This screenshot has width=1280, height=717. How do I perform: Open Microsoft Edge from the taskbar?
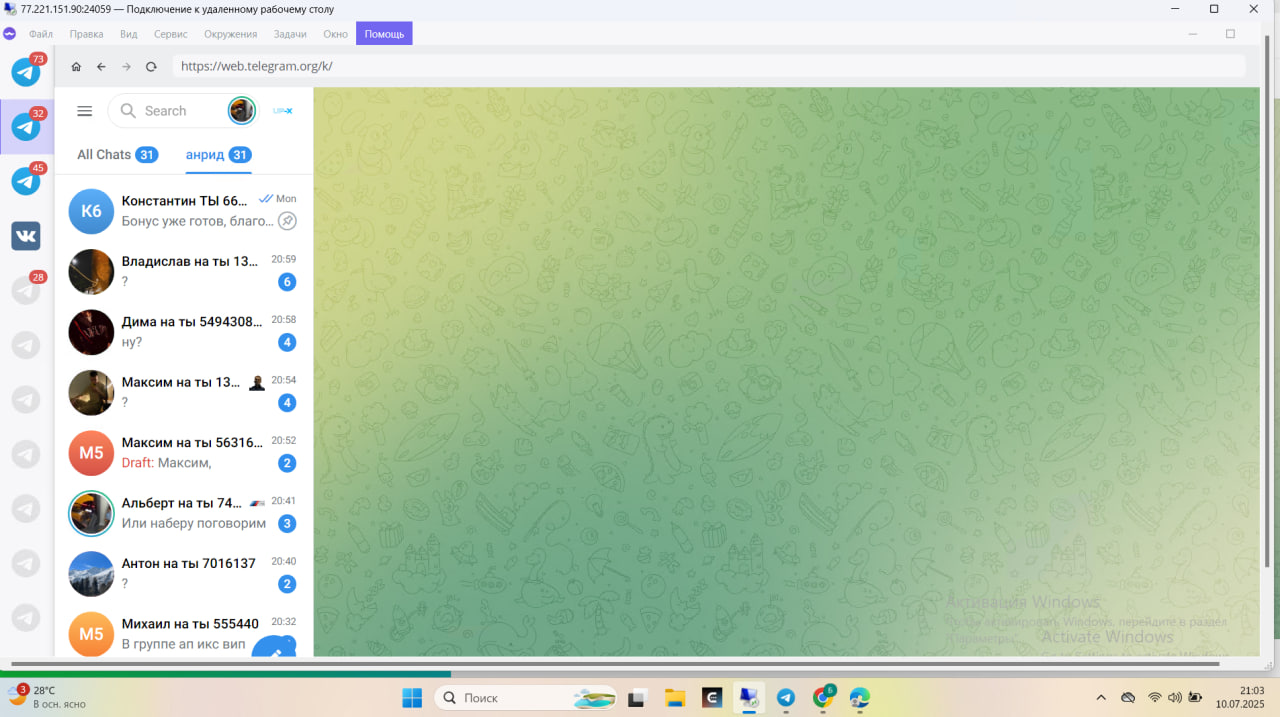click(860, 697)
